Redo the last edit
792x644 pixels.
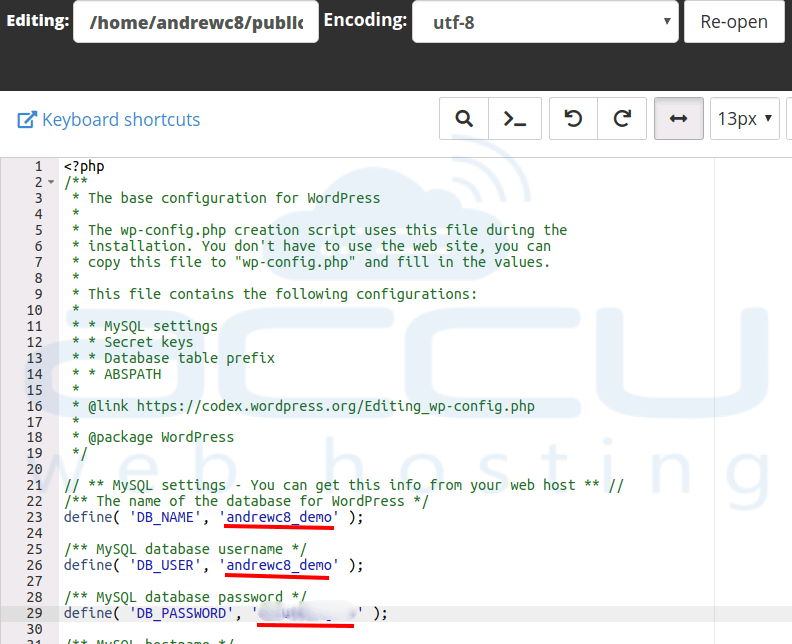pyautogui.click(x=622, y=119)
